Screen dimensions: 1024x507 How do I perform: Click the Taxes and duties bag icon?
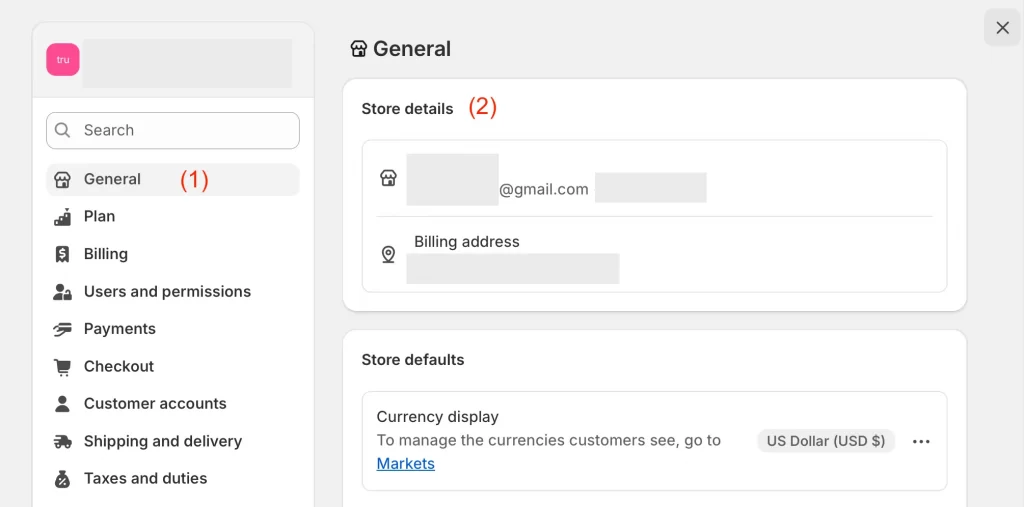tap(62, 479)
